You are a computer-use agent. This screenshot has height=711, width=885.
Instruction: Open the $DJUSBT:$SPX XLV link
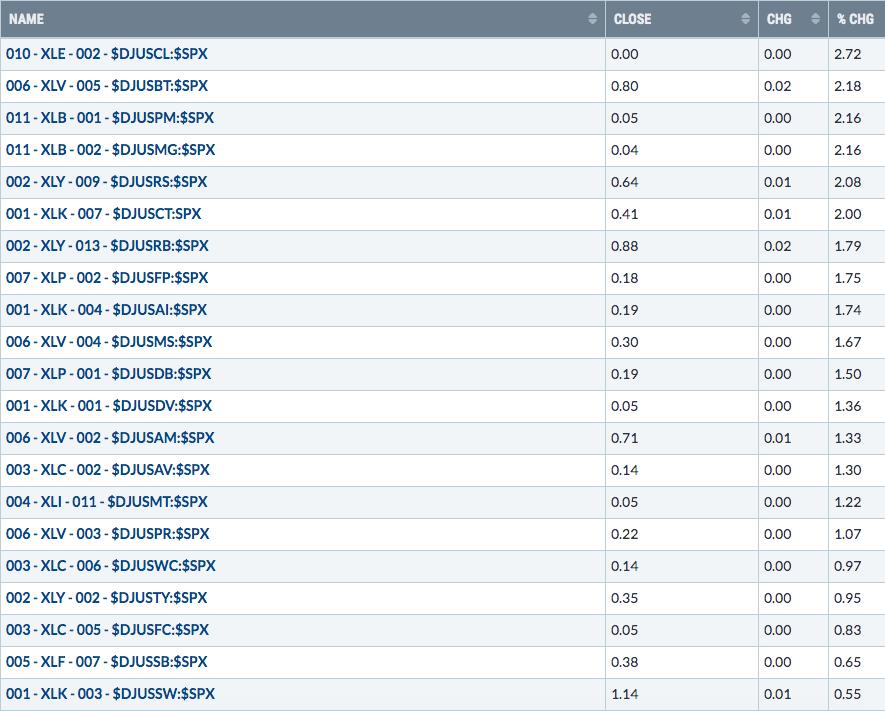[107, 86]
